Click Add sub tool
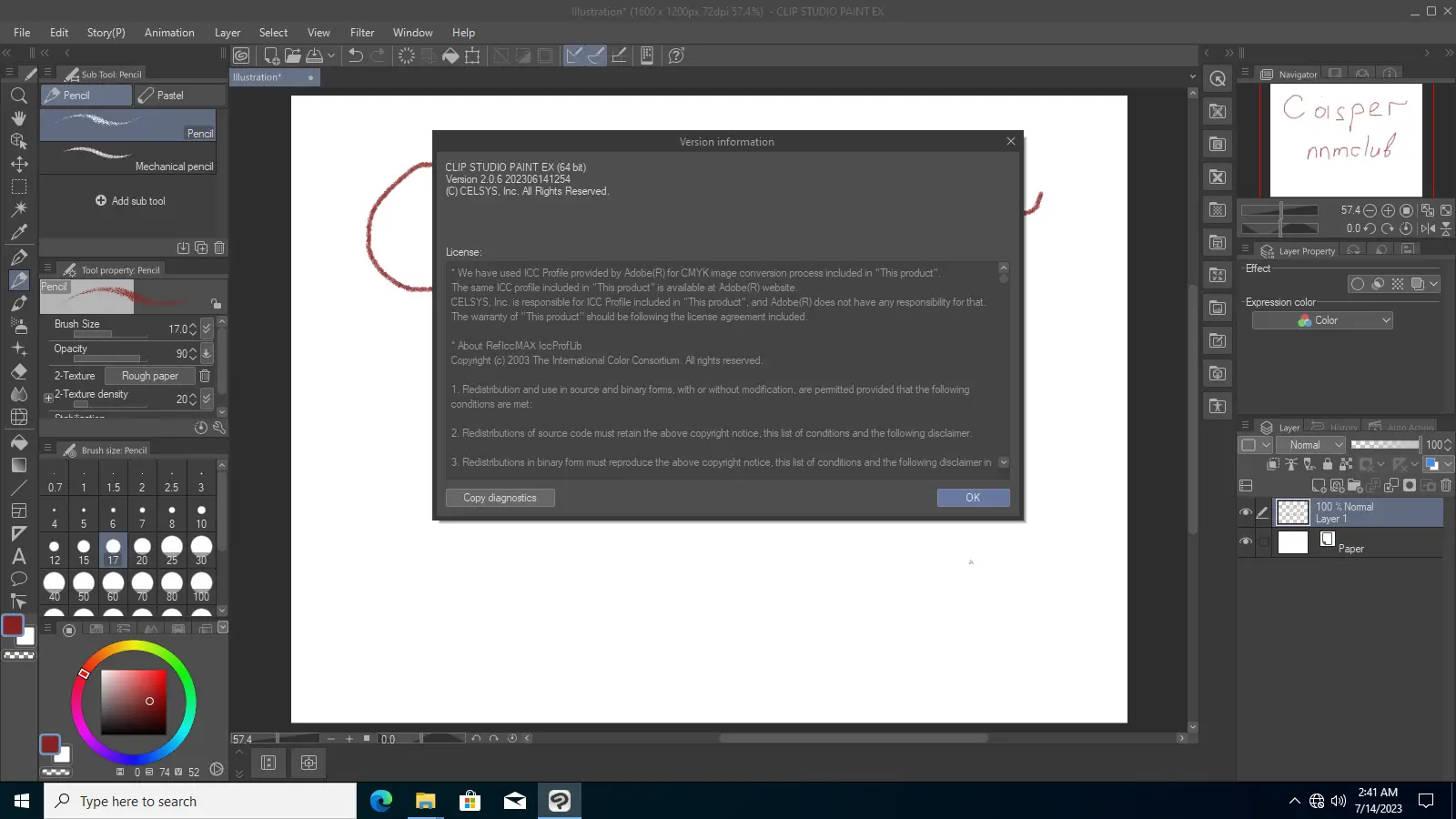This screenshot has width=1456, height=819. coord(130,201)
